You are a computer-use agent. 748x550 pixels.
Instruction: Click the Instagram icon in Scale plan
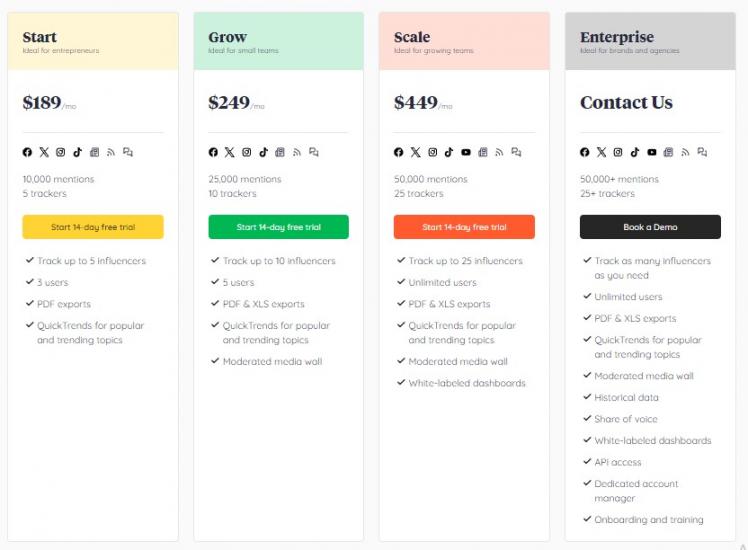click(433, 152)
